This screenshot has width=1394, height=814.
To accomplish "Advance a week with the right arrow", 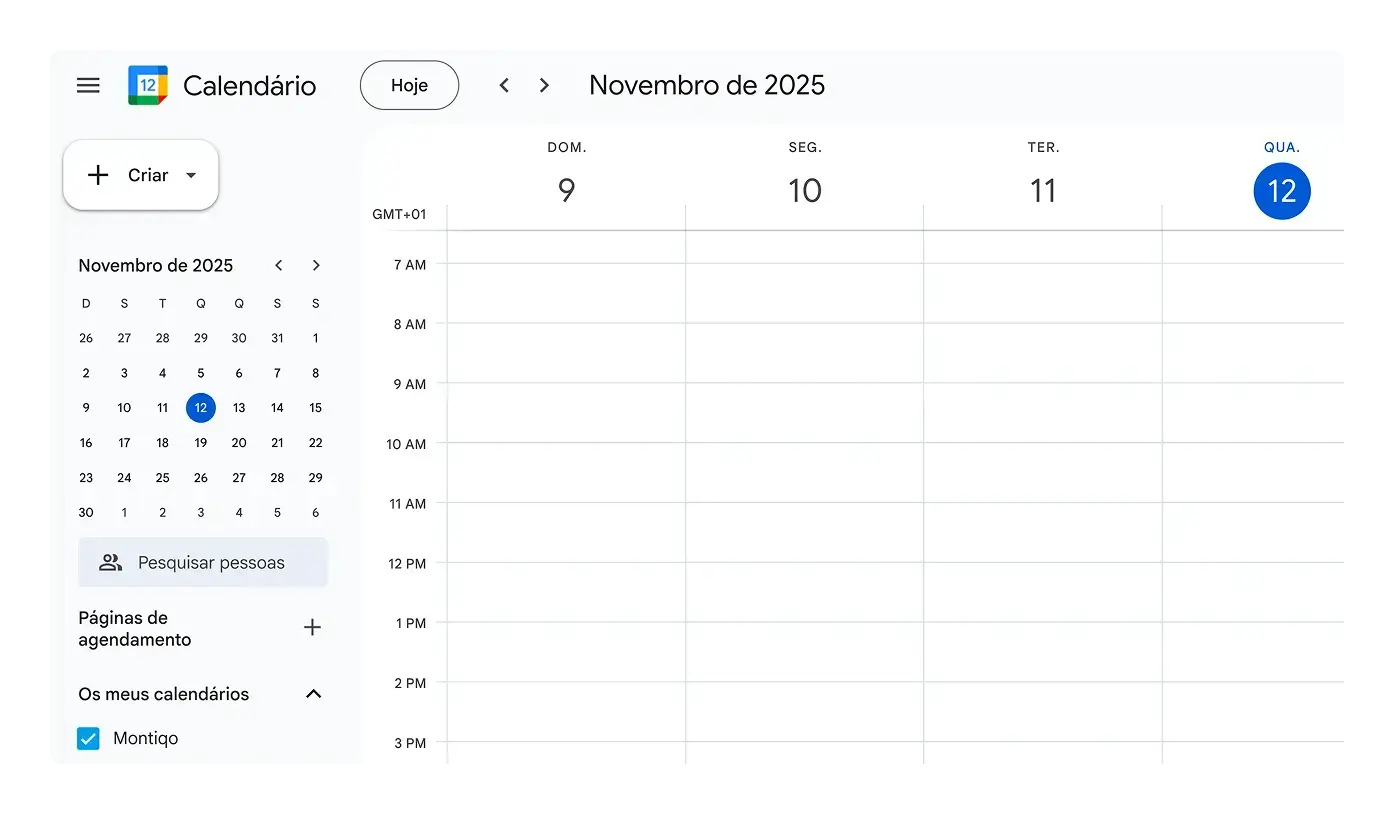I will click(x=544, y=85).
